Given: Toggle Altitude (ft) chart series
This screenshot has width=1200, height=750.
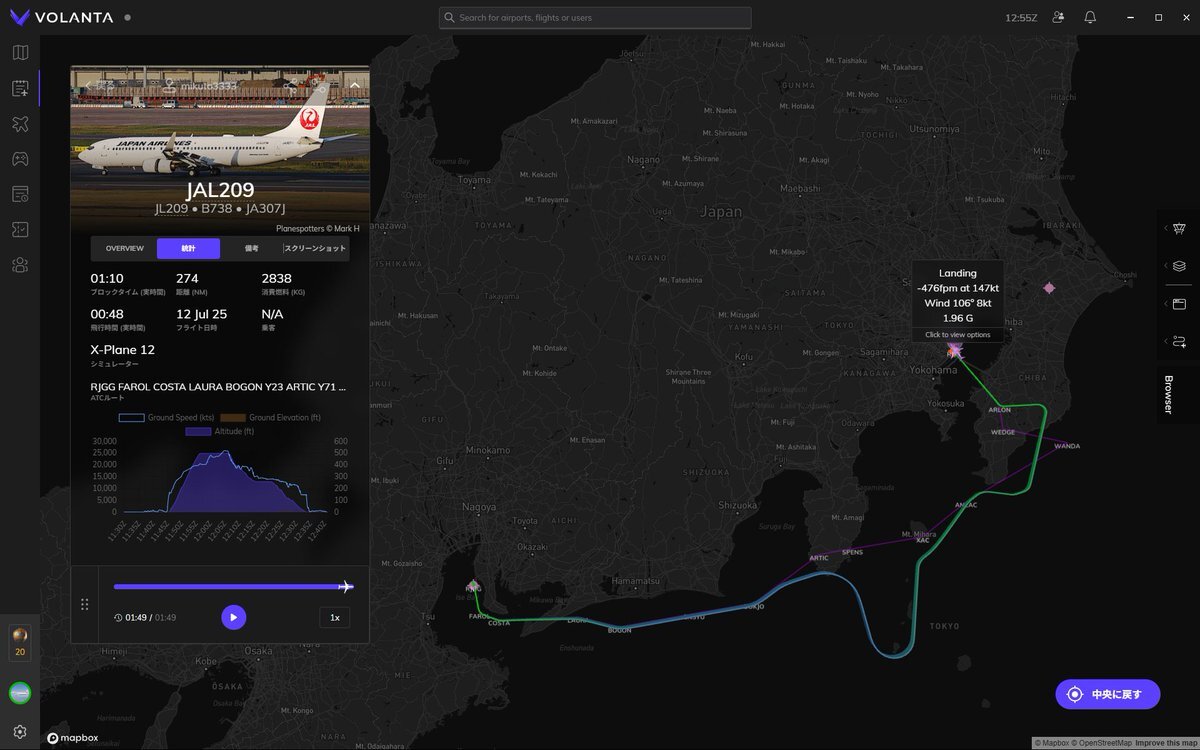Looking at the screenshot, I should (x=220, y=431).
